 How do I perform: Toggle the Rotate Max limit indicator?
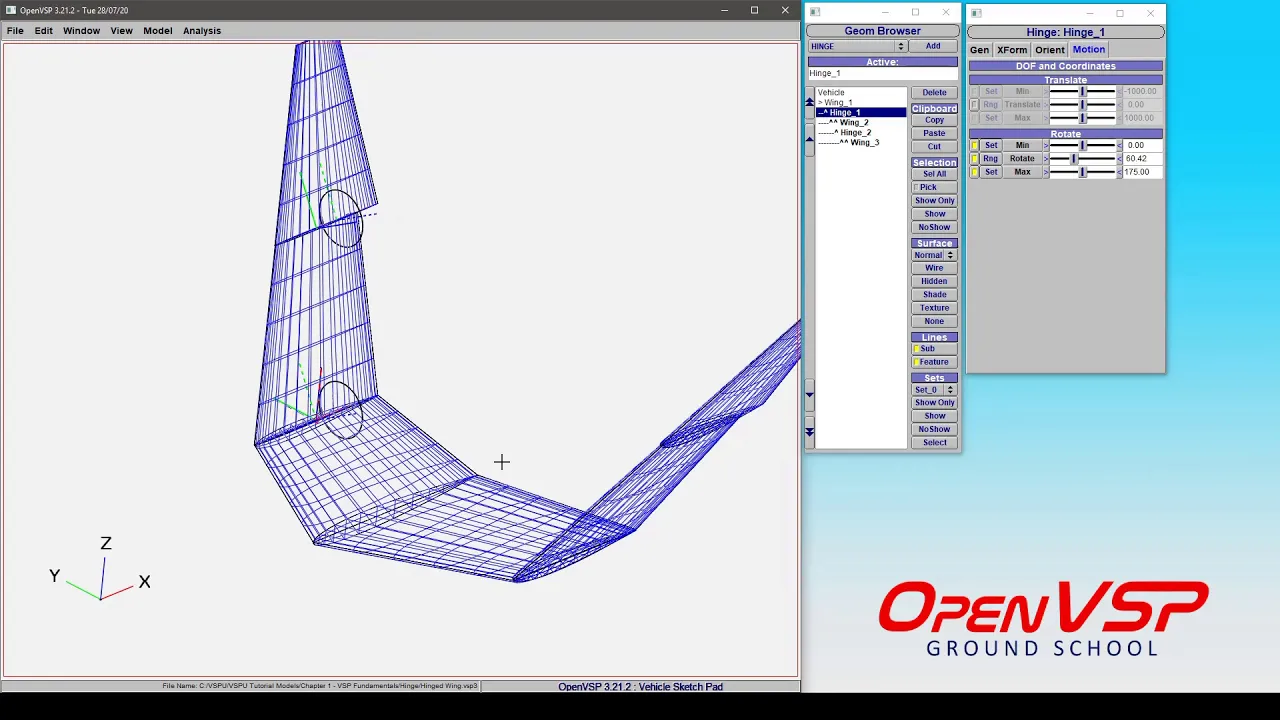coord(974,172)
